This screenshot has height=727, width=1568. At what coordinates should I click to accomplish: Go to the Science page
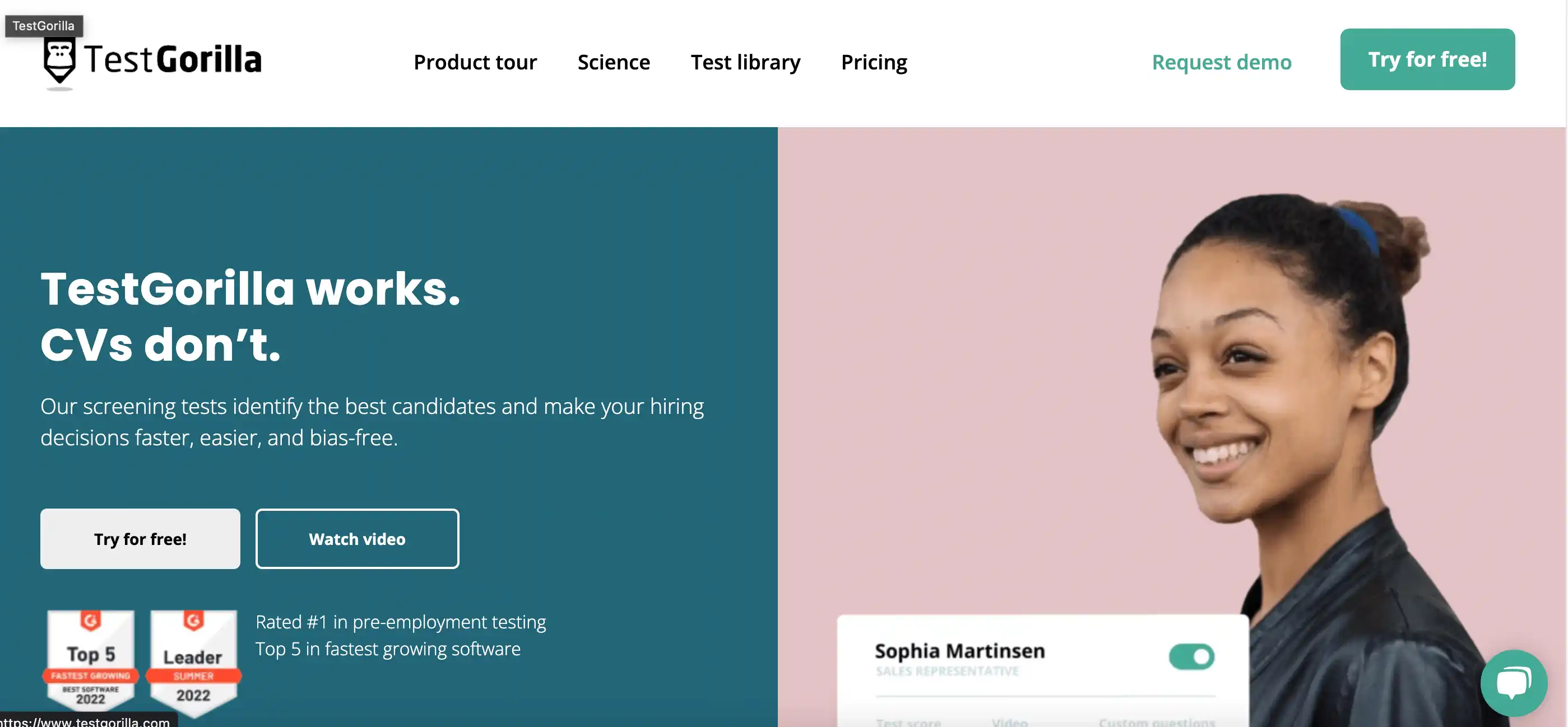(x=614, y=62)
